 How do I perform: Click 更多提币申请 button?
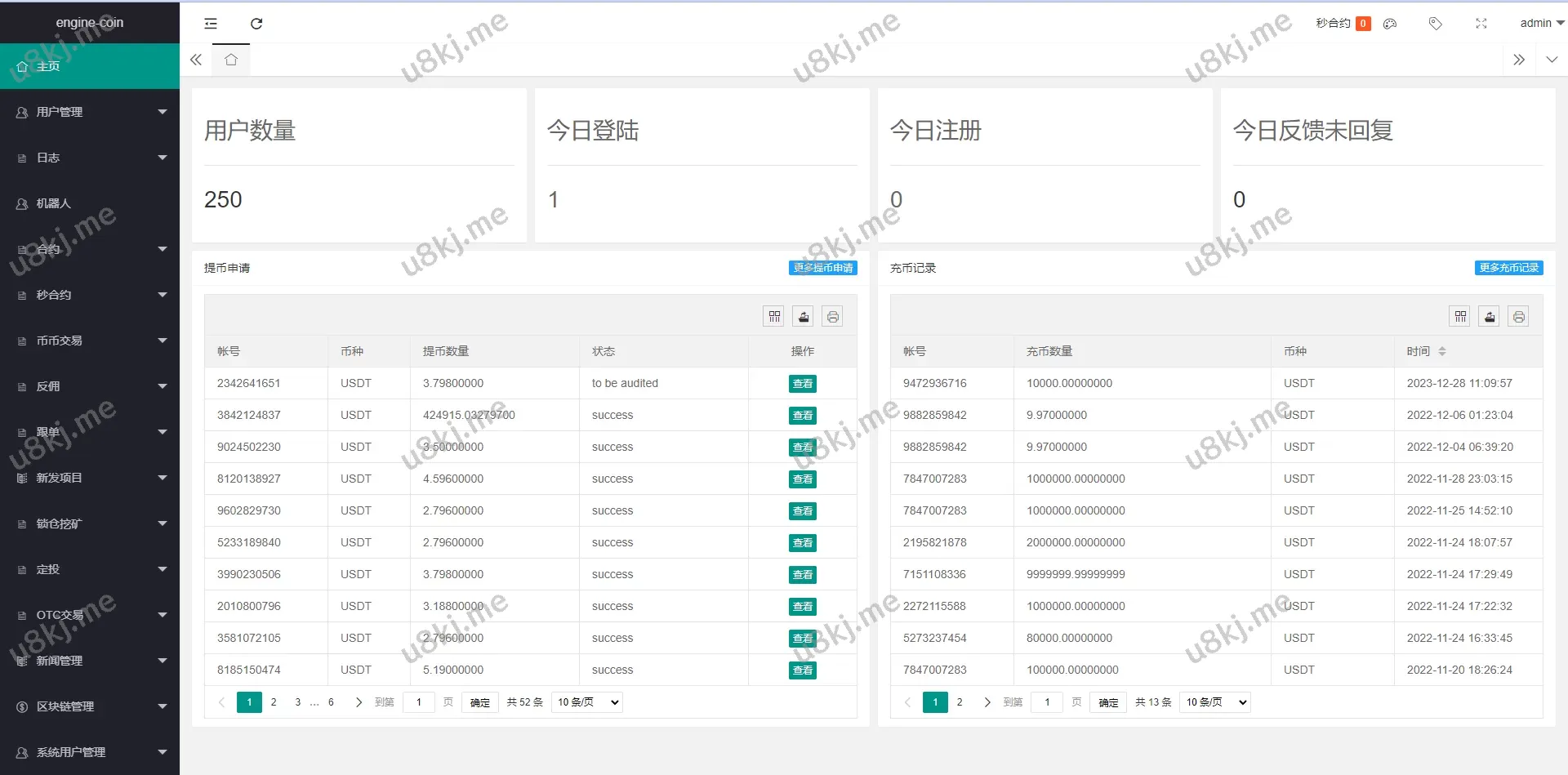(822, 268)
